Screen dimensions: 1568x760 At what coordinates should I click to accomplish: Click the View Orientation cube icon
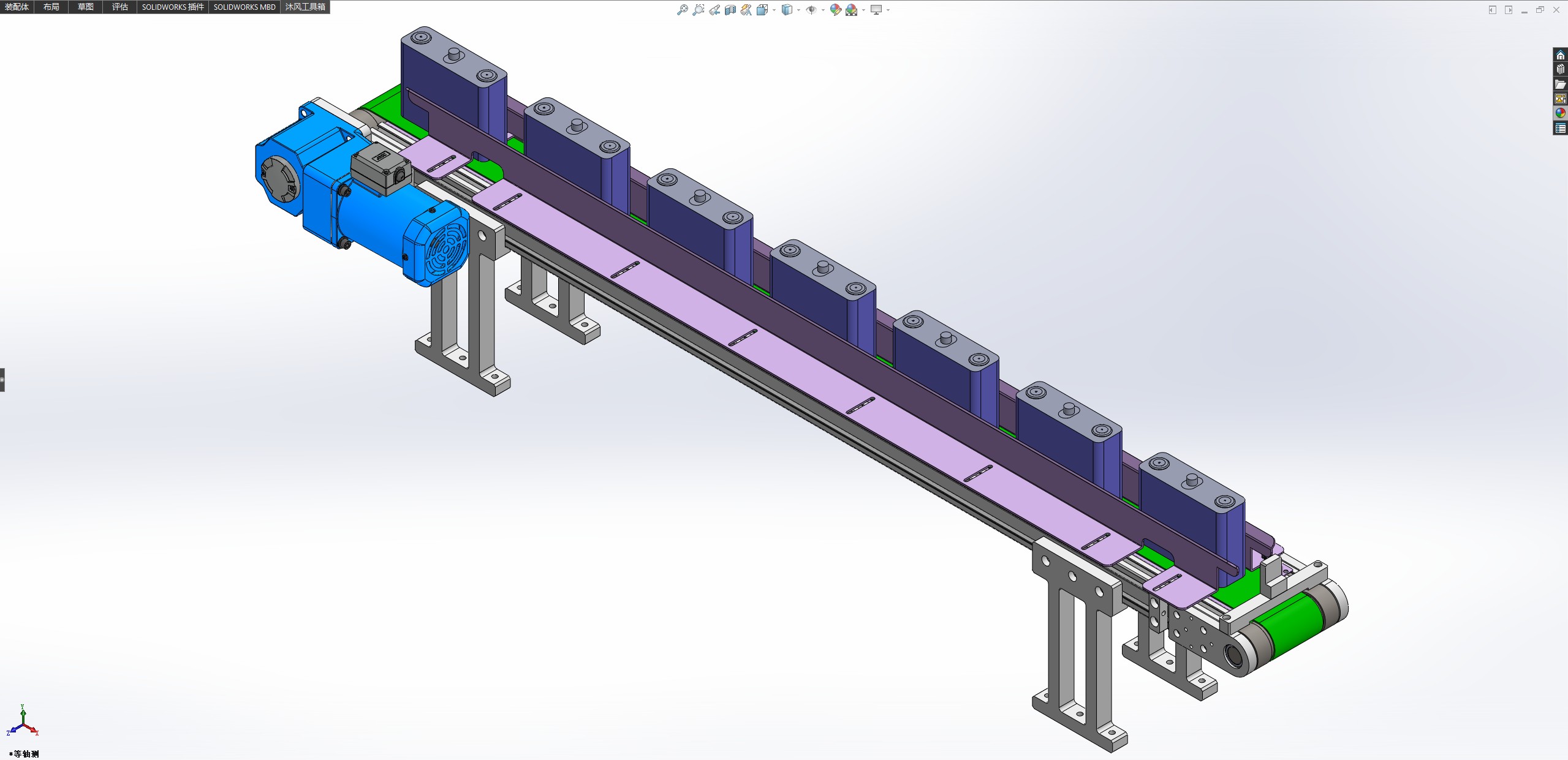click(762, 10)
